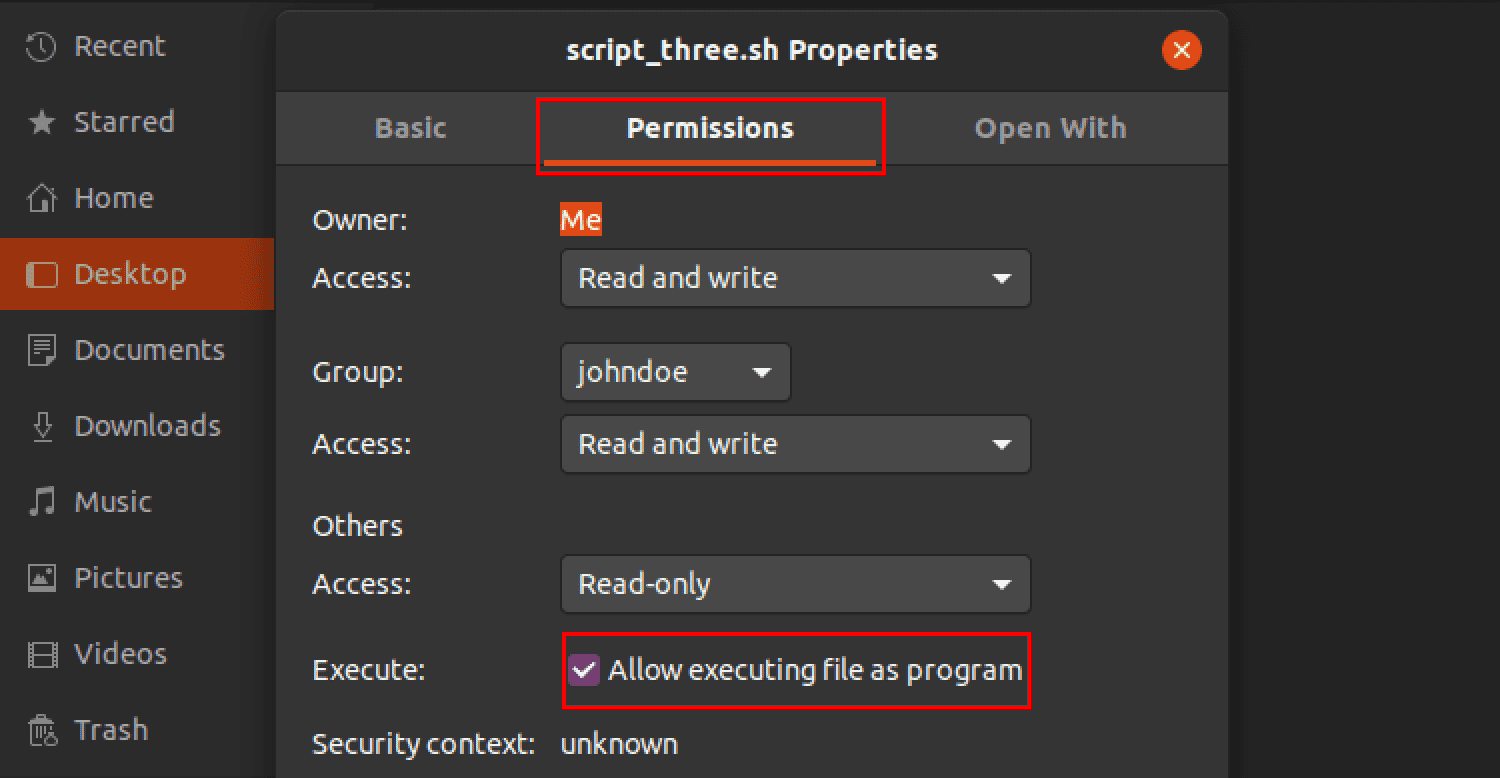Image resolution: width=1500 pixels, height=778 pixels.
Task: Open the Trash
Action: point(111,729)
